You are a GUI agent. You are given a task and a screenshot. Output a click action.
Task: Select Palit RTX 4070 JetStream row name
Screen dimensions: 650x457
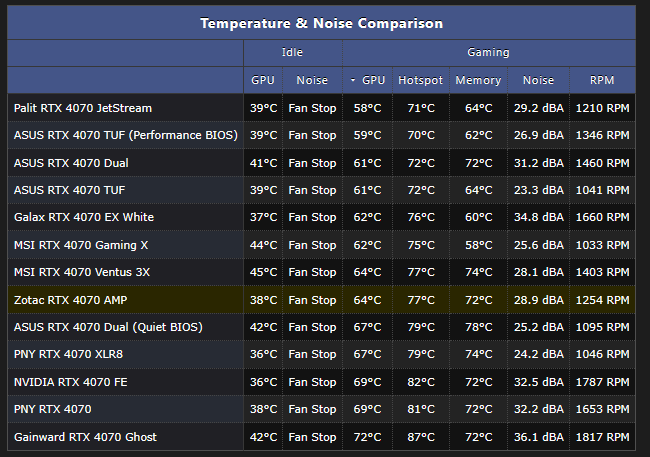pyautogui.click(x=83, y=108)
